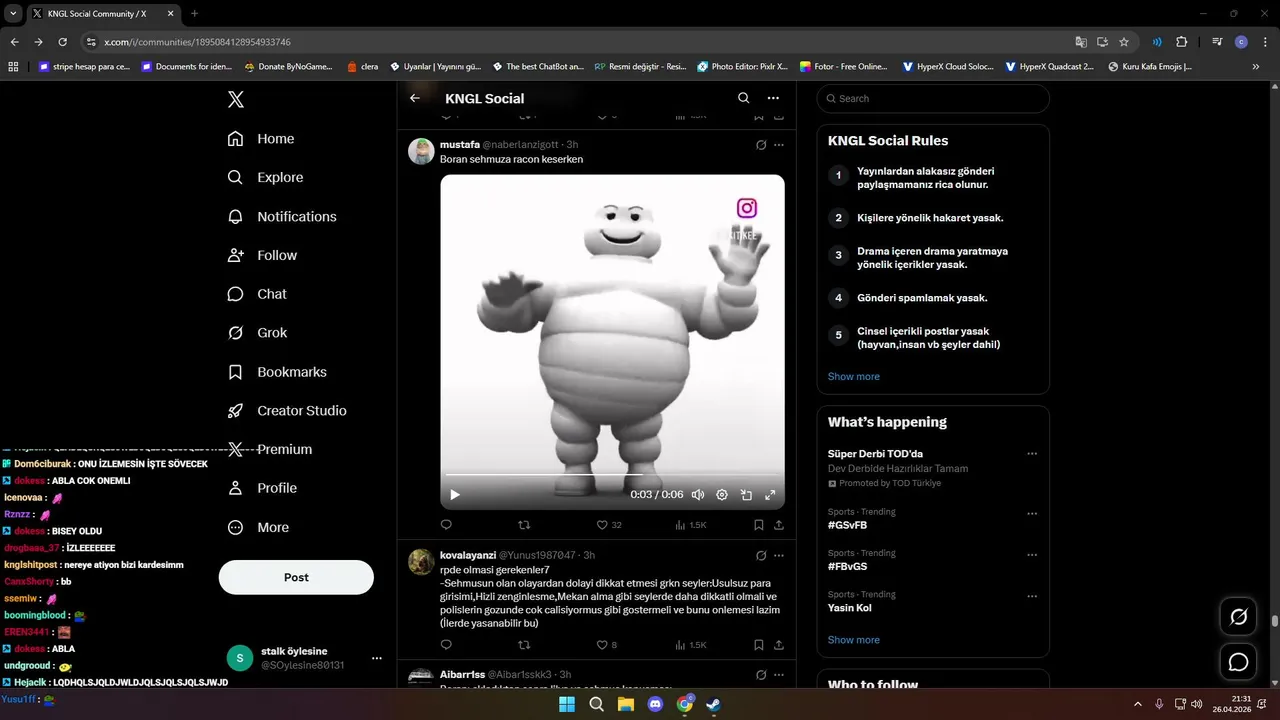Open Home in X sidebar

coord(261,139)
